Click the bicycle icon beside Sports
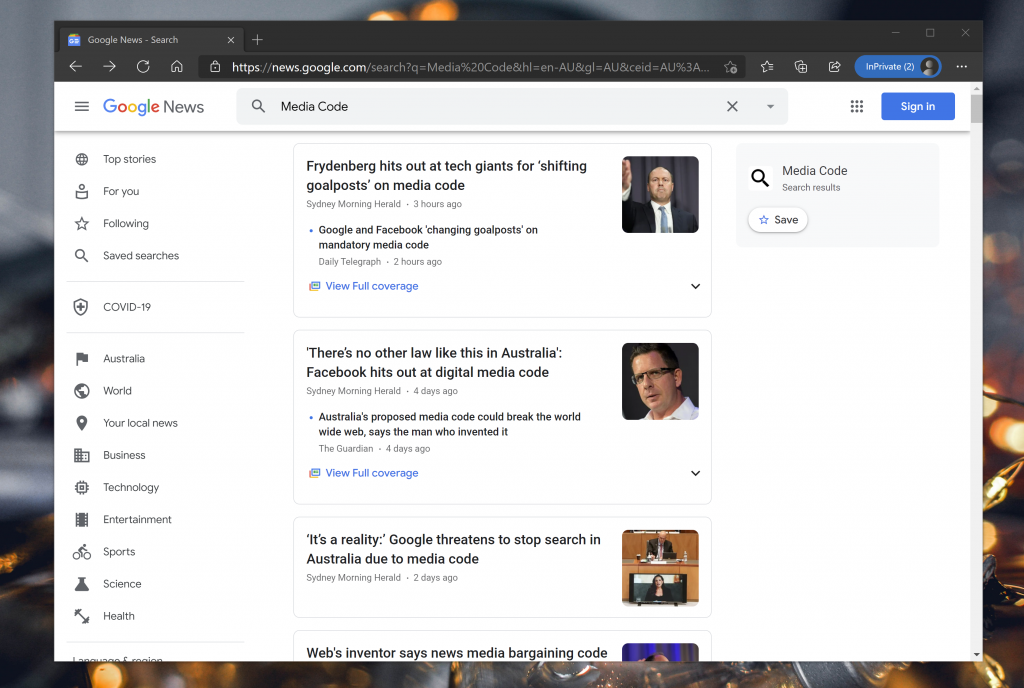 coord(82,552)
